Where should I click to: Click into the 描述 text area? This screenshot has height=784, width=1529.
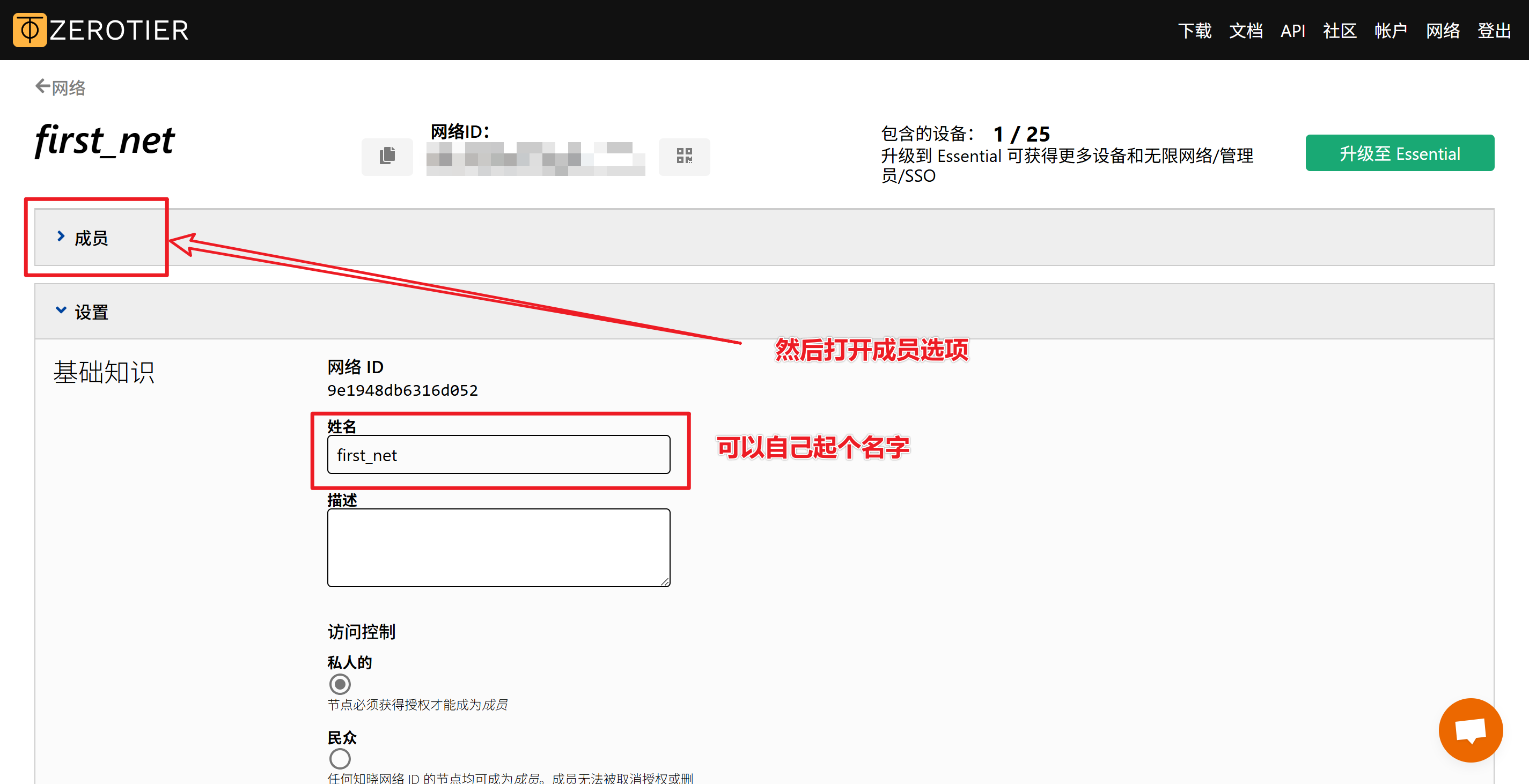tap(498, 548)
